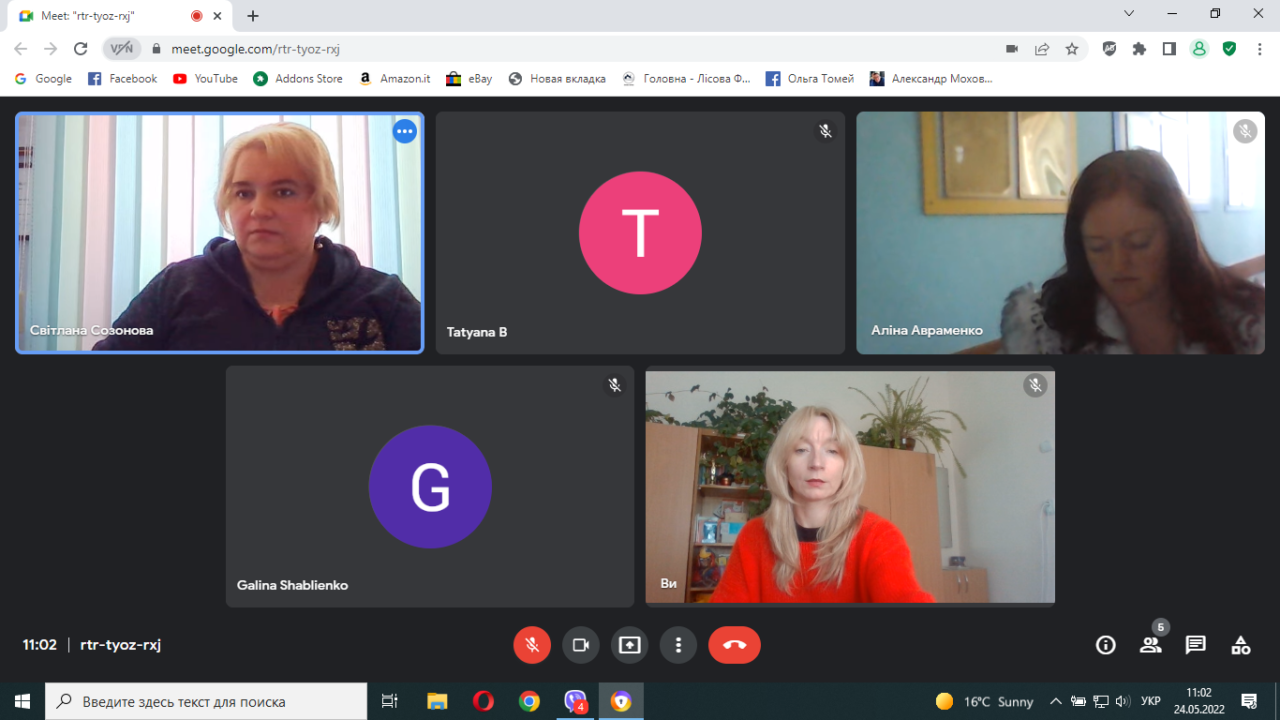Screen dimensions: 1280x720
Task: Click meeting code rtr-tyoz-rxj text
Action: click(x=120, y=645)
